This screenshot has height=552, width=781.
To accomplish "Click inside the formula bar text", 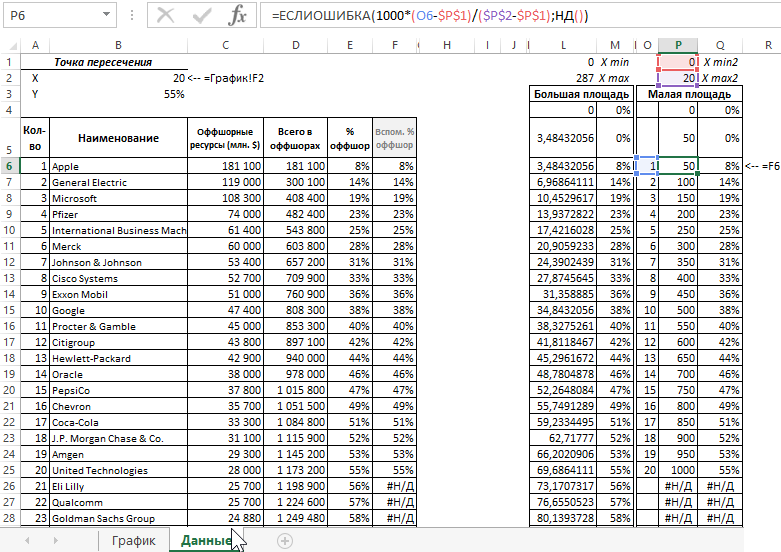I will 500,17.
